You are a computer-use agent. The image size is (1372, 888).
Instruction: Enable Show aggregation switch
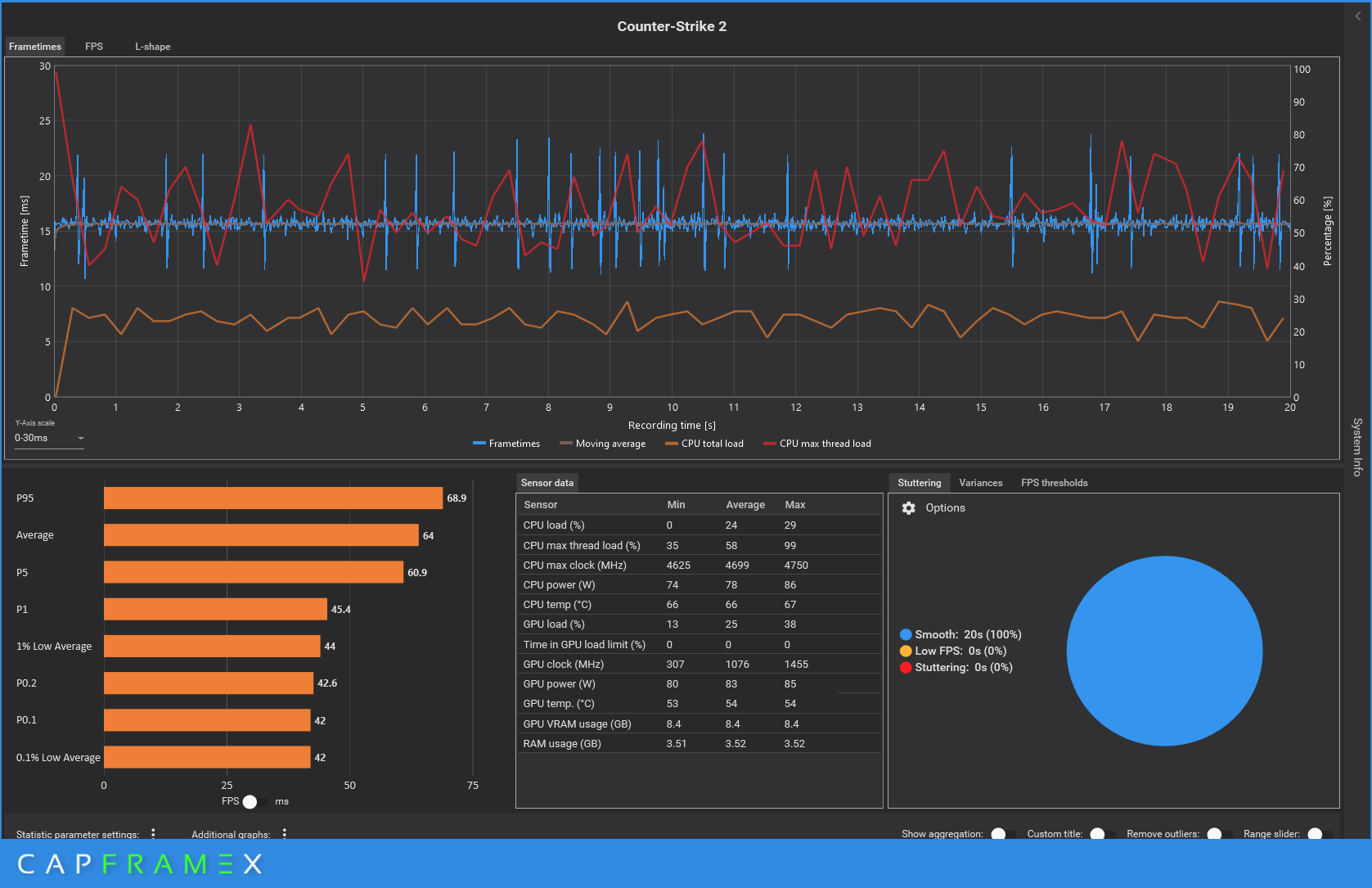coord(1003,834)
